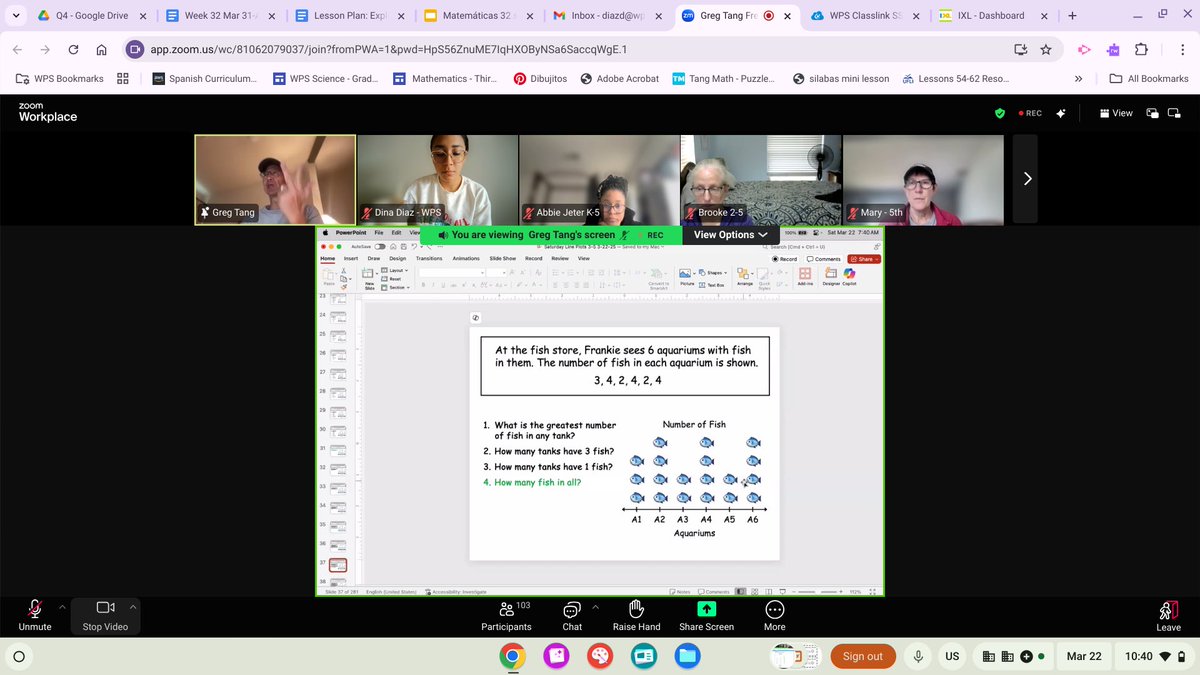
Task: Select Dina Diaz - WPS video tile
Action: coord(437,179)
